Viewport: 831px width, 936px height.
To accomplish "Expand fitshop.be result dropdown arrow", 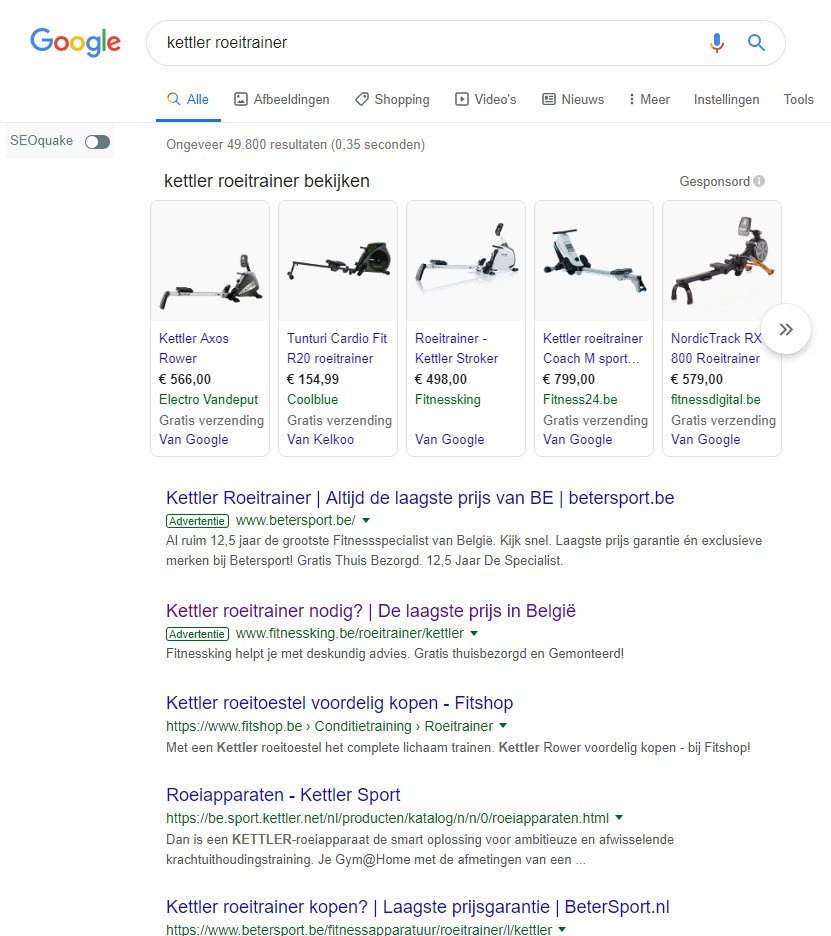I will point(503,726).
